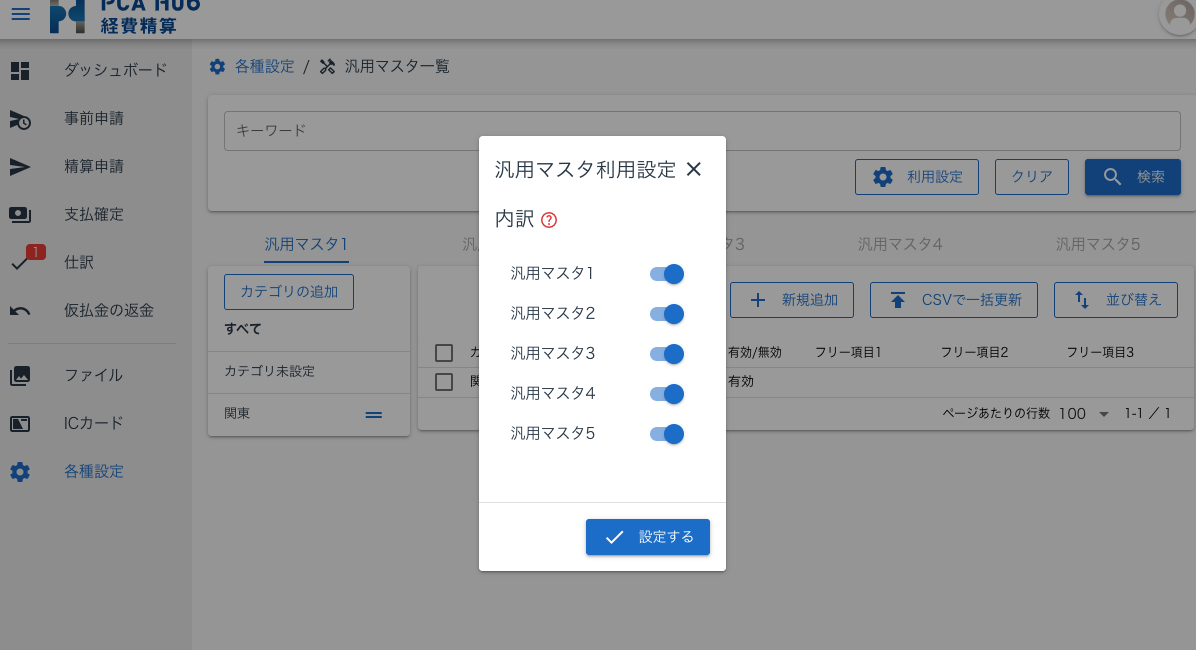Open the ファイル sidebar icon
This screenshot has width=1196, height=650.
[x=20, y=375]
